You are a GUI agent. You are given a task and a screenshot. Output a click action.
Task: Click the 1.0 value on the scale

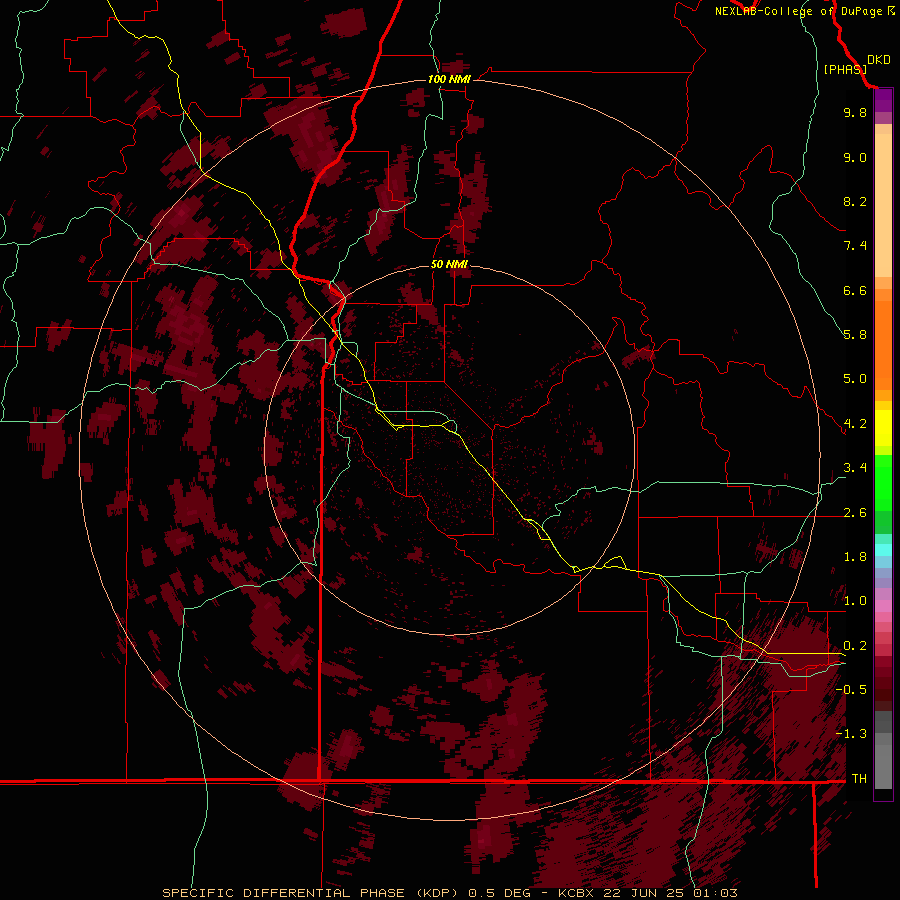[855, 601]
